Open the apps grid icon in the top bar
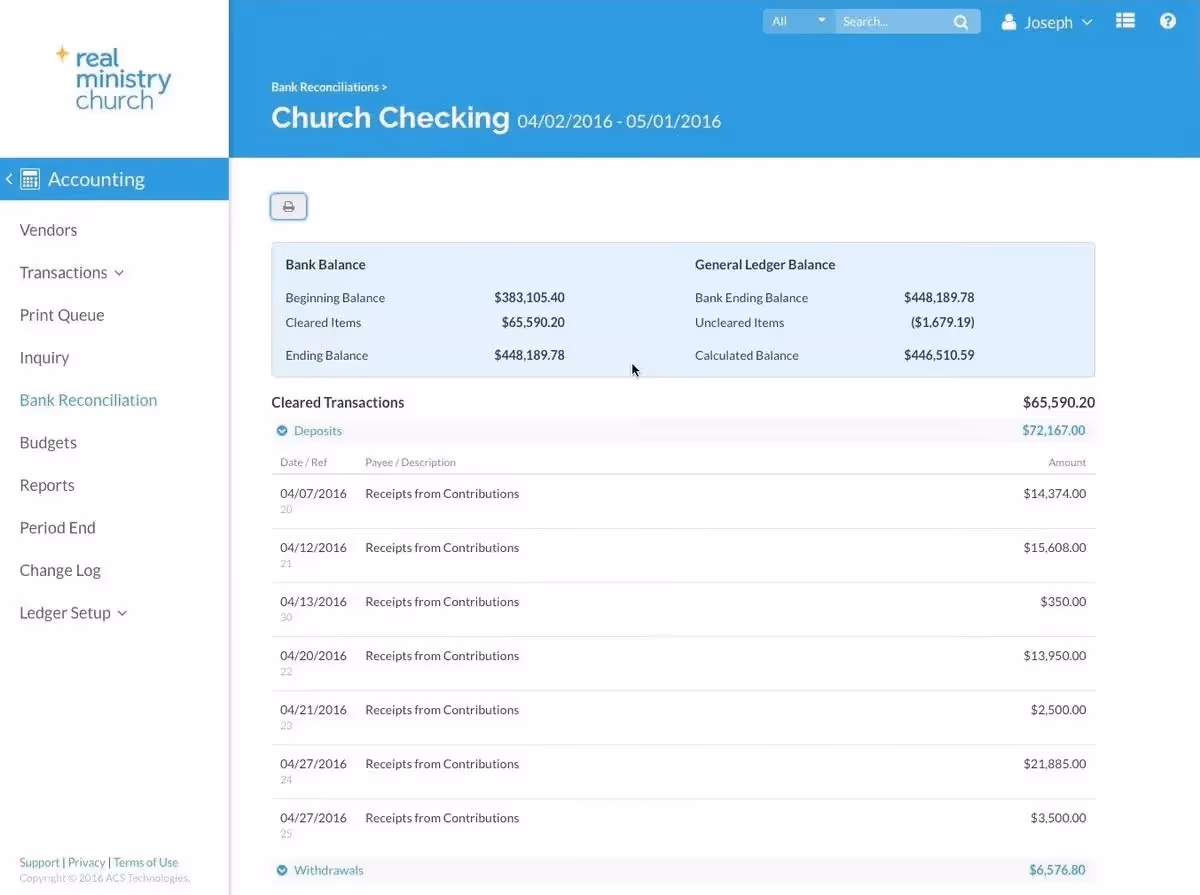 (1125, 20)
